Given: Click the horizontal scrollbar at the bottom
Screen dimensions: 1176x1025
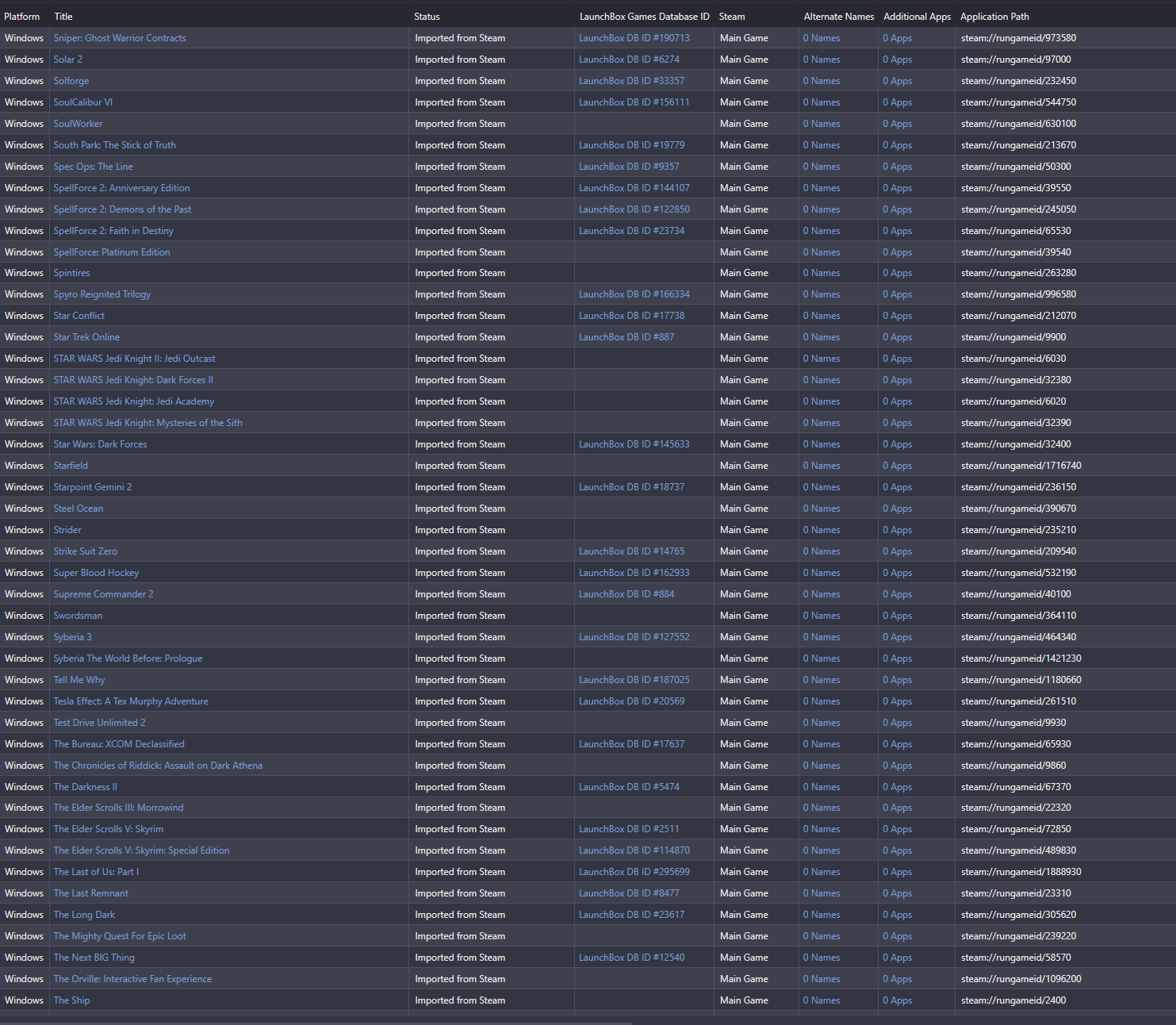Looking at the screenshot, I should pos(317,1023).
